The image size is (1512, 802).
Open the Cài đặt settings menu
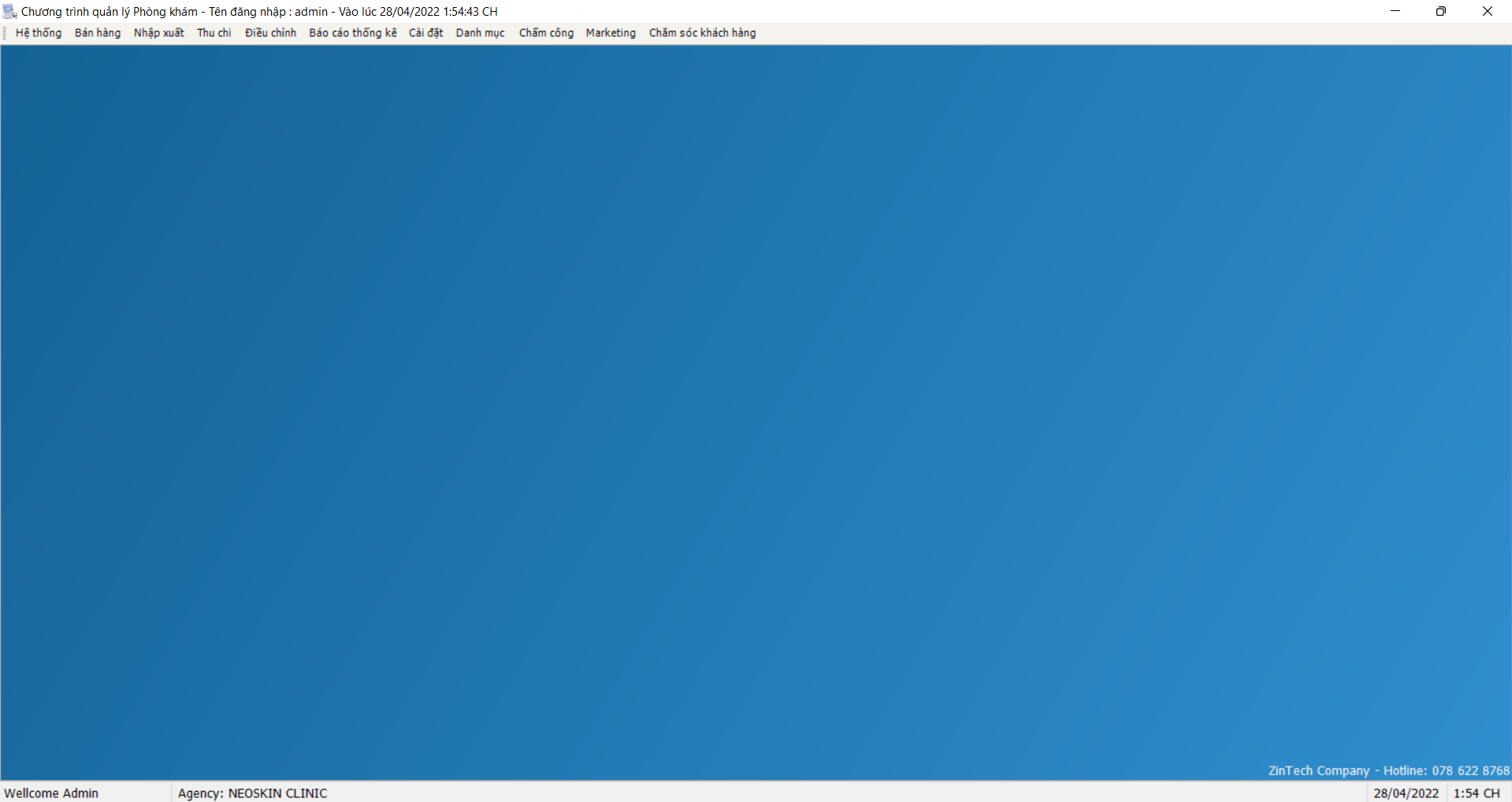pyautogui.click(x=425, y=33)
